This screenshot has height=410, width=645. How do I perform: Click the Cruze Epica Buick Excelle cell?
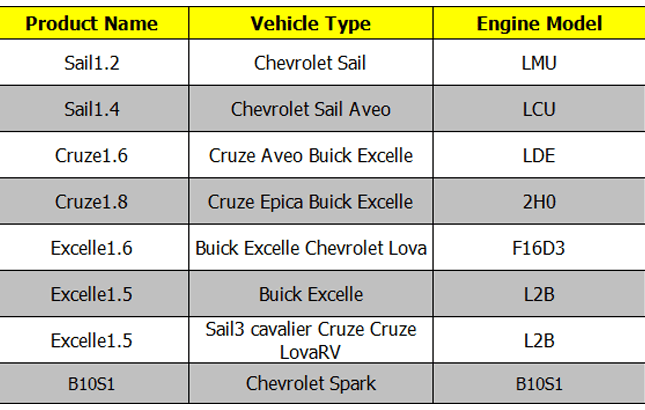(x=311, y=202)
